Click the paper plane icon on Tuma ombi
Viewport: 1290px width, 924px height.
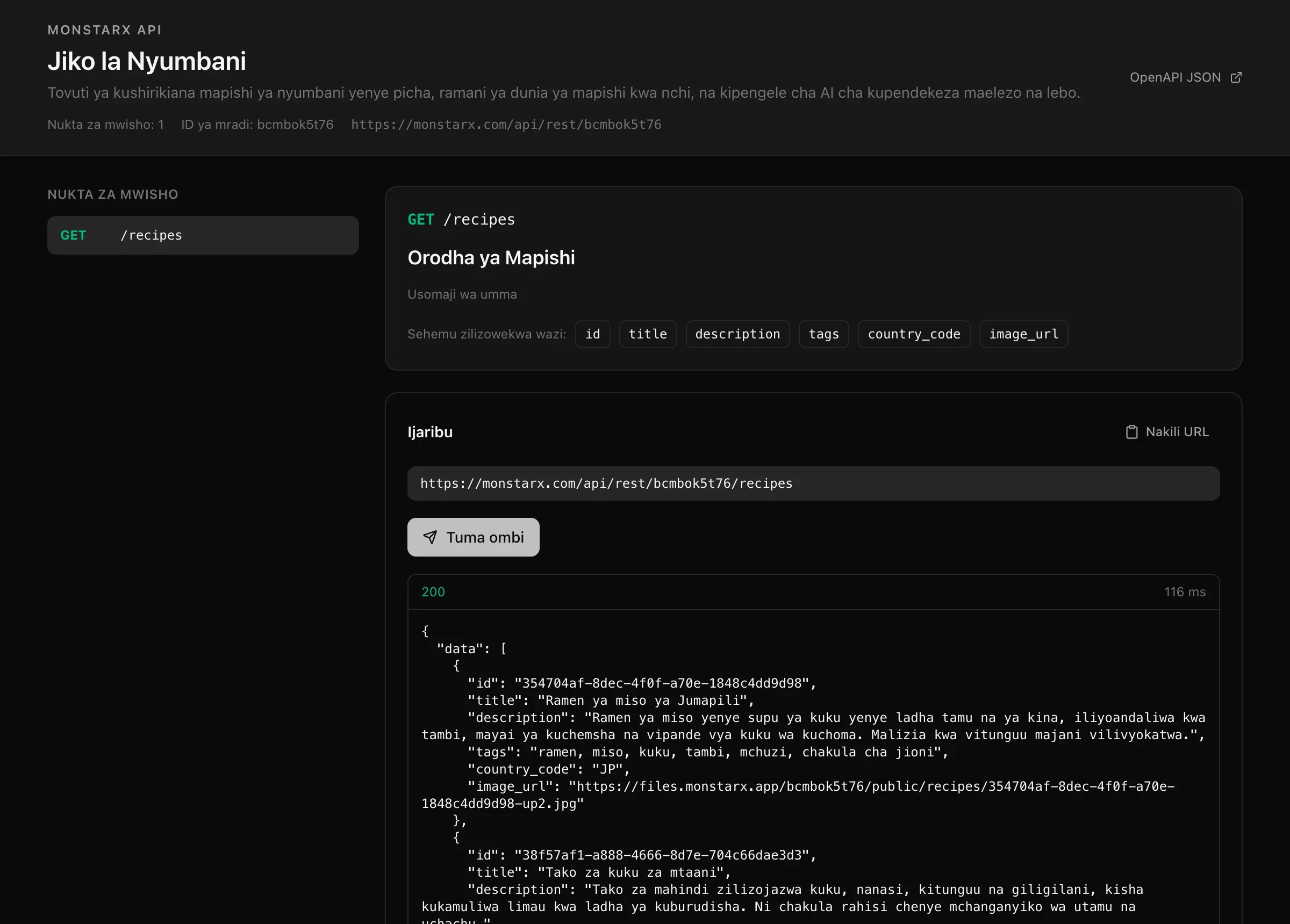click(430, 537)
